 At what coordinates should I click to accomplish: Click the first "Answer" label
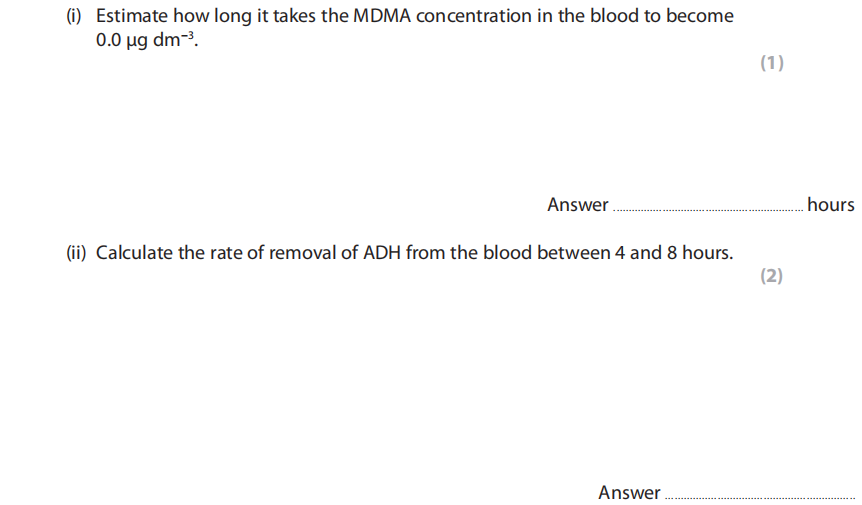coord(577,205)
